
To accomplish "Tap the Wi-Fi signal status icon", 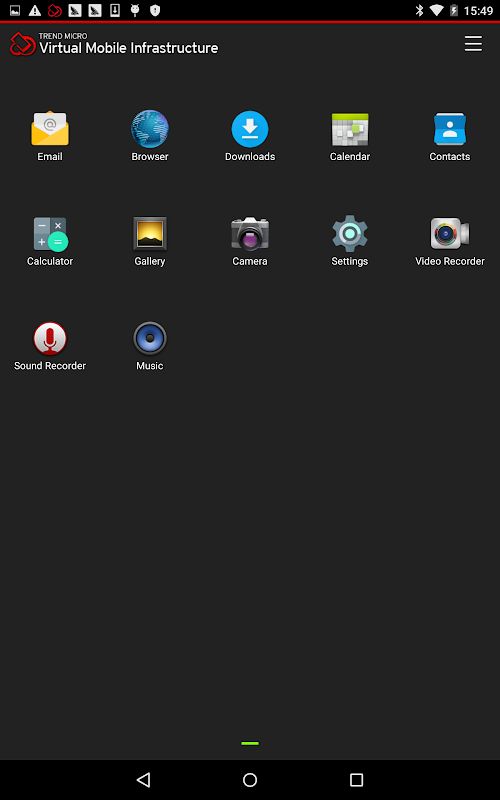I will click(x=436, y=10).
